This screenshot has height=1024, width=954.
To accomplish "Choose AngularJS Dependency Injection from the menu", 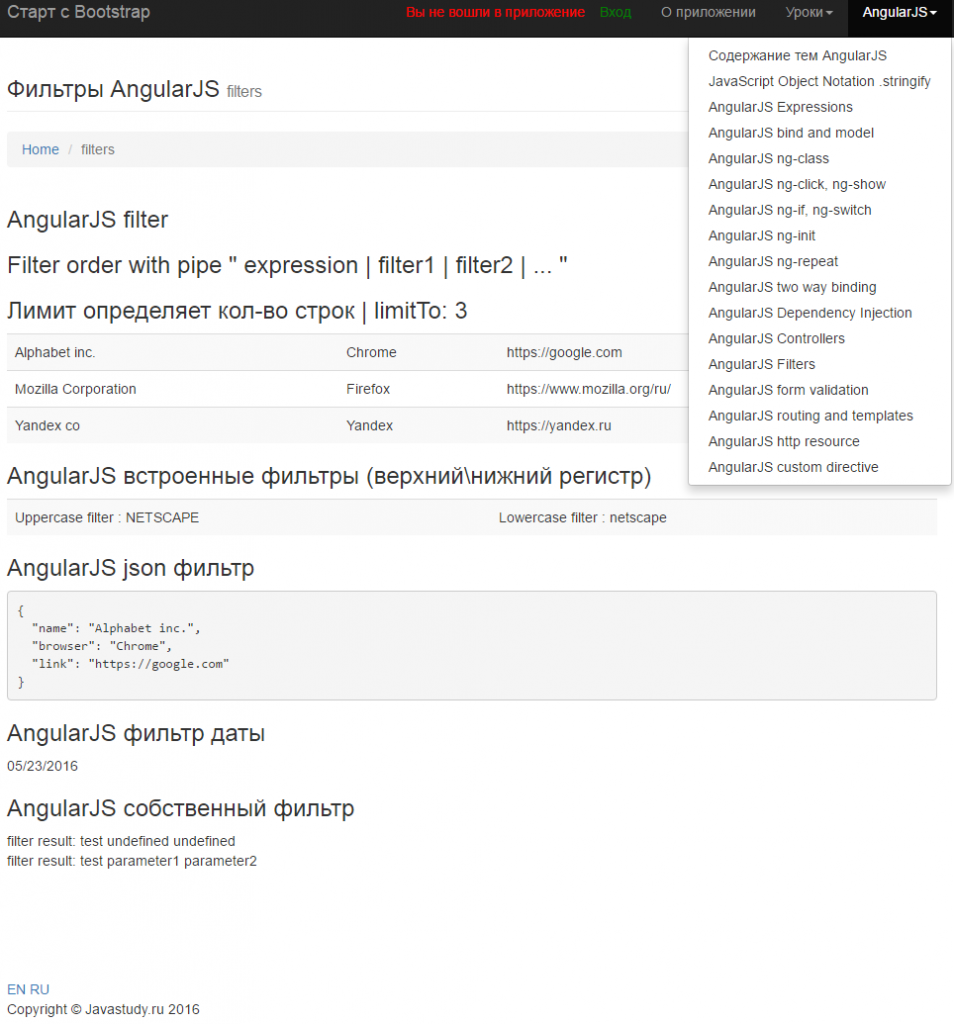I will point(810,312).
